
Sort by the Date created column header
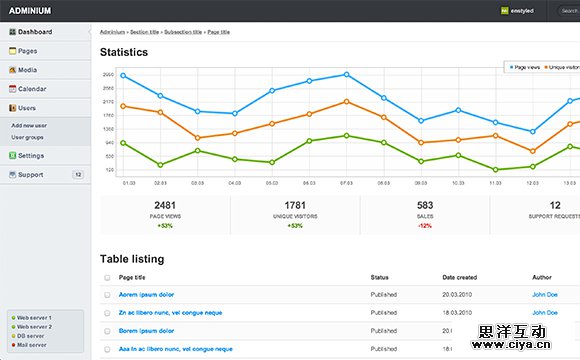[460, 277]
